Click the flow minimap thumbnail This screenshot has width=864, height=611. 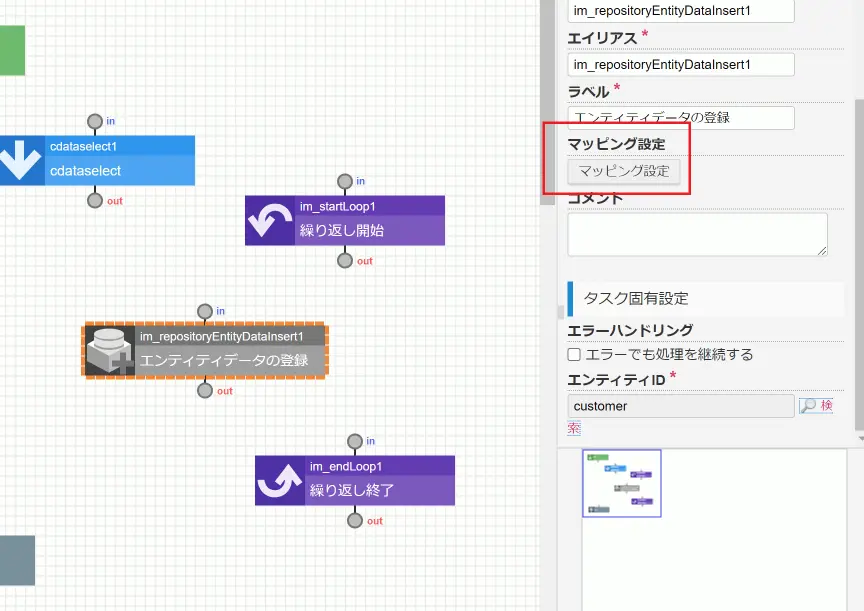click(622, 483)
